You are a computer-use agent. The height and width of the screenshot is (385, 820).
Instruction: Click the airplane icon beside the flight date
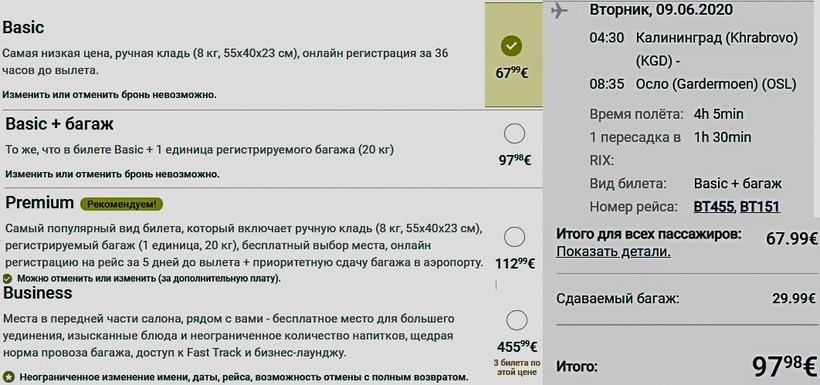559,10
